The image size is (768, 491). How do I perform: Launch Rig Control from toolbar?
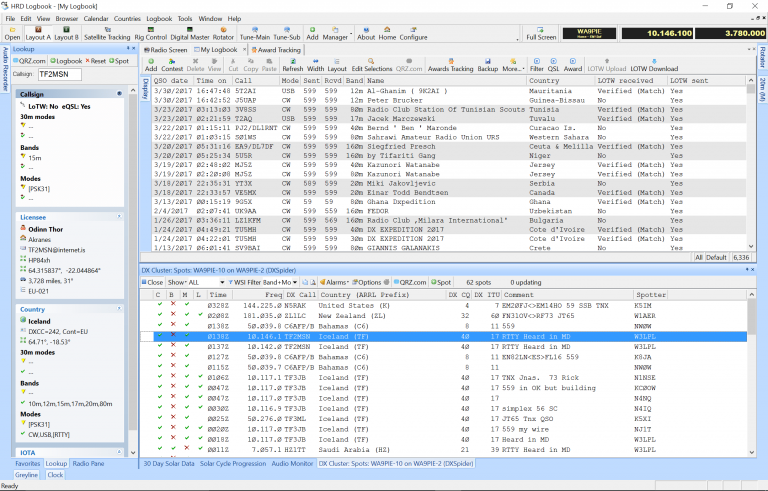[x=150, y=33]
